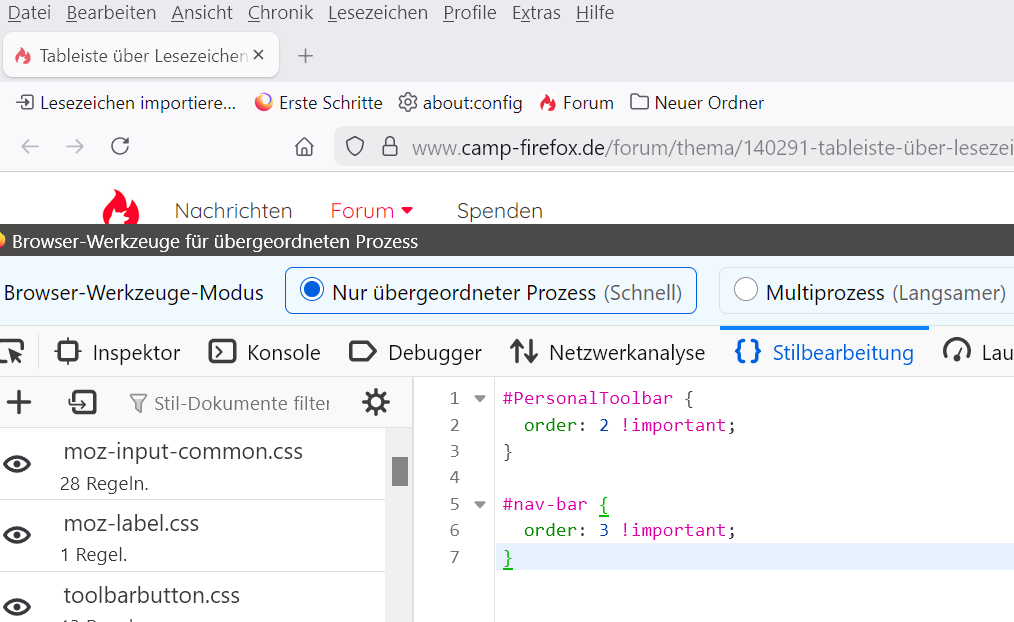Click the Stil-Dokumente filter input field
Viewport: 1014px width, 622px height.
pyautogui.click(x=240, y=404)
